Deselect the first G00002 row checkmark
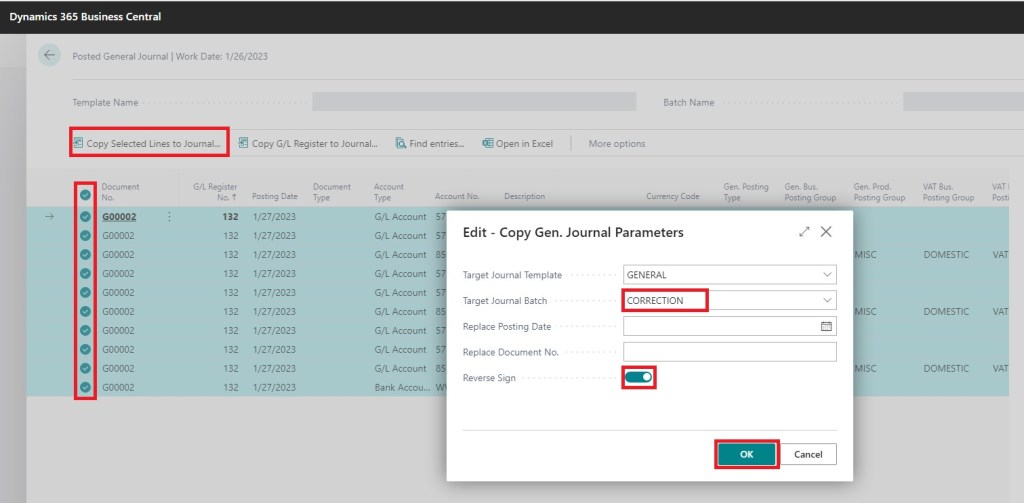 85,216
